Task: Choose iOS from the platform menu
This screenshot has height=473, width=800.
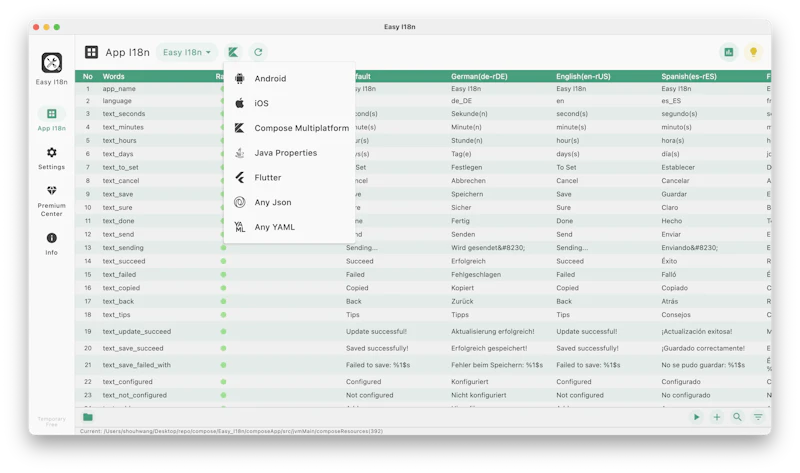Action: 289,103
